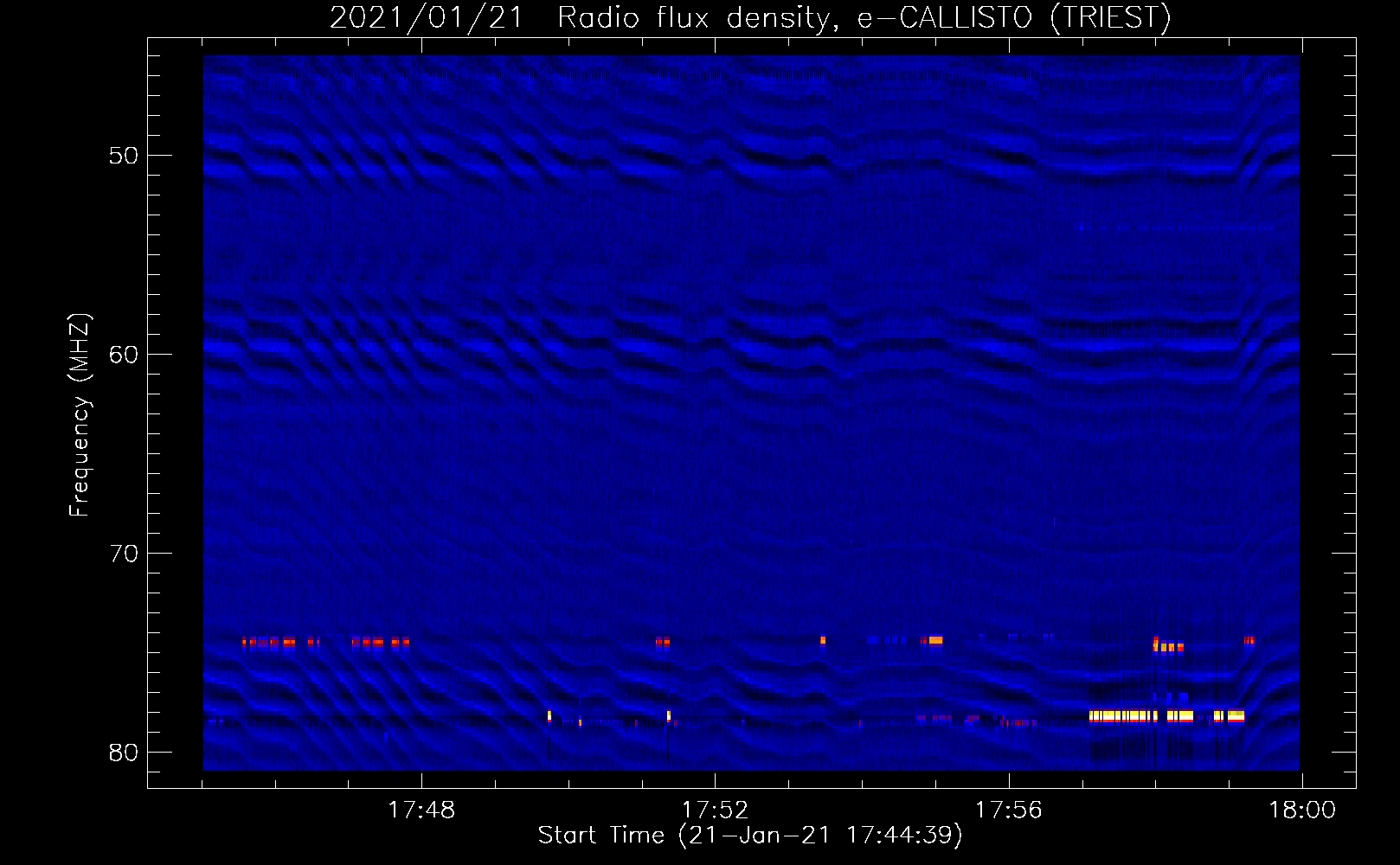Click the 50 frequency tick label
Image resolution: width=1400 pixels, height=865 pixels.
click(124, 156)
